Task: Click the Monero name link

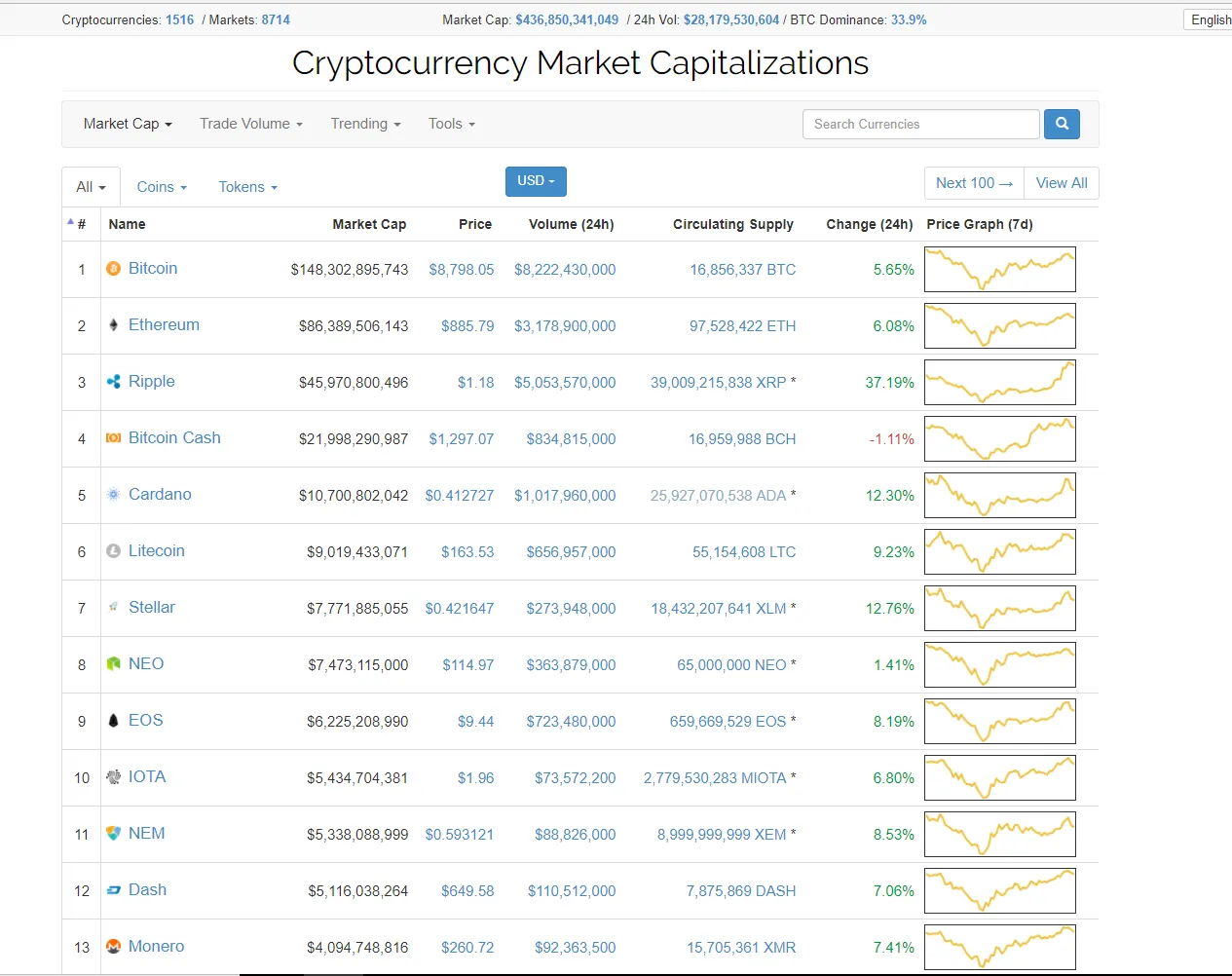Action: (x=156, y=947)
